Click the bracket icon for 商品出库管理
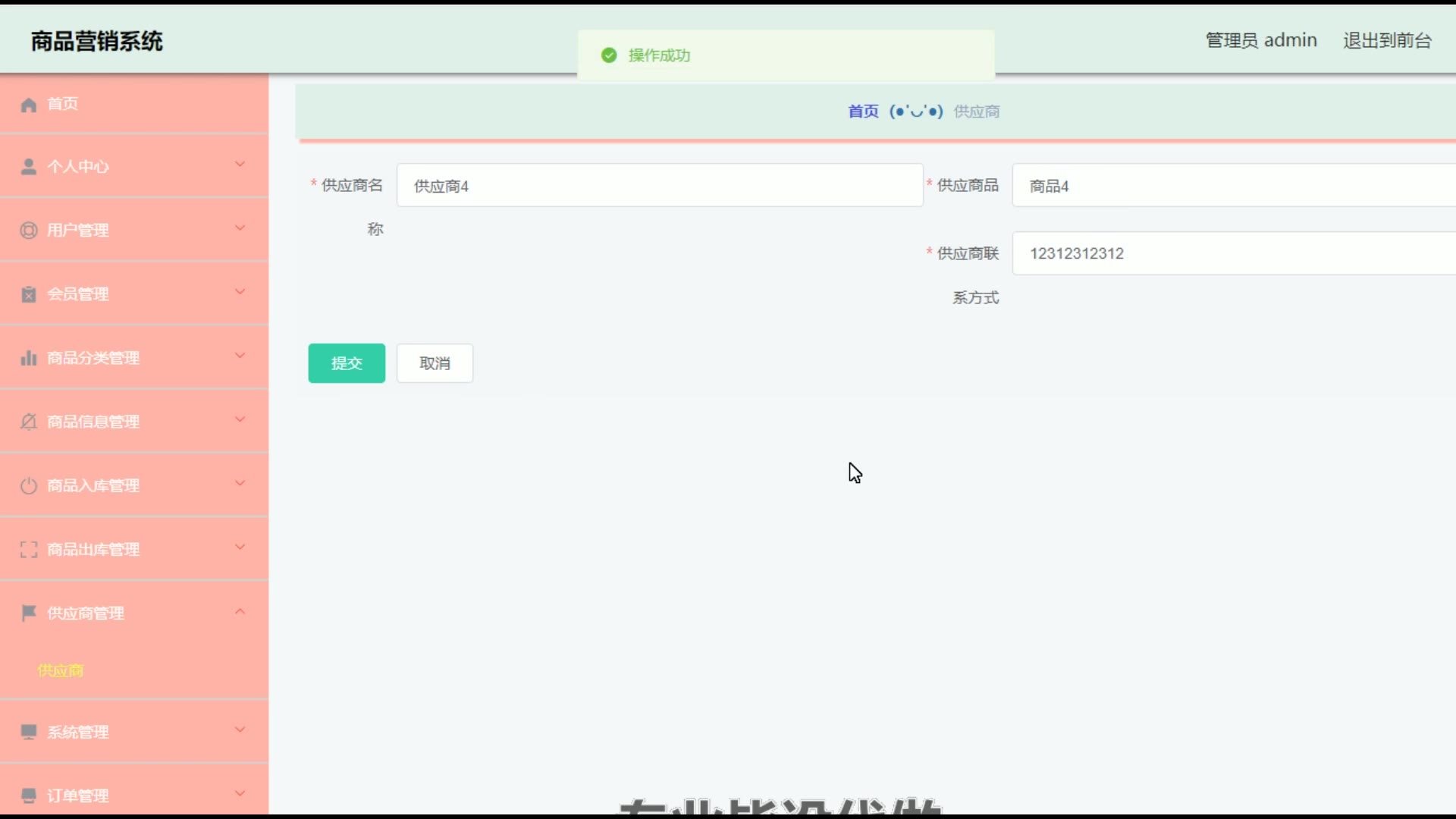Screen dimensions: 1456x819 coord(29,550)
